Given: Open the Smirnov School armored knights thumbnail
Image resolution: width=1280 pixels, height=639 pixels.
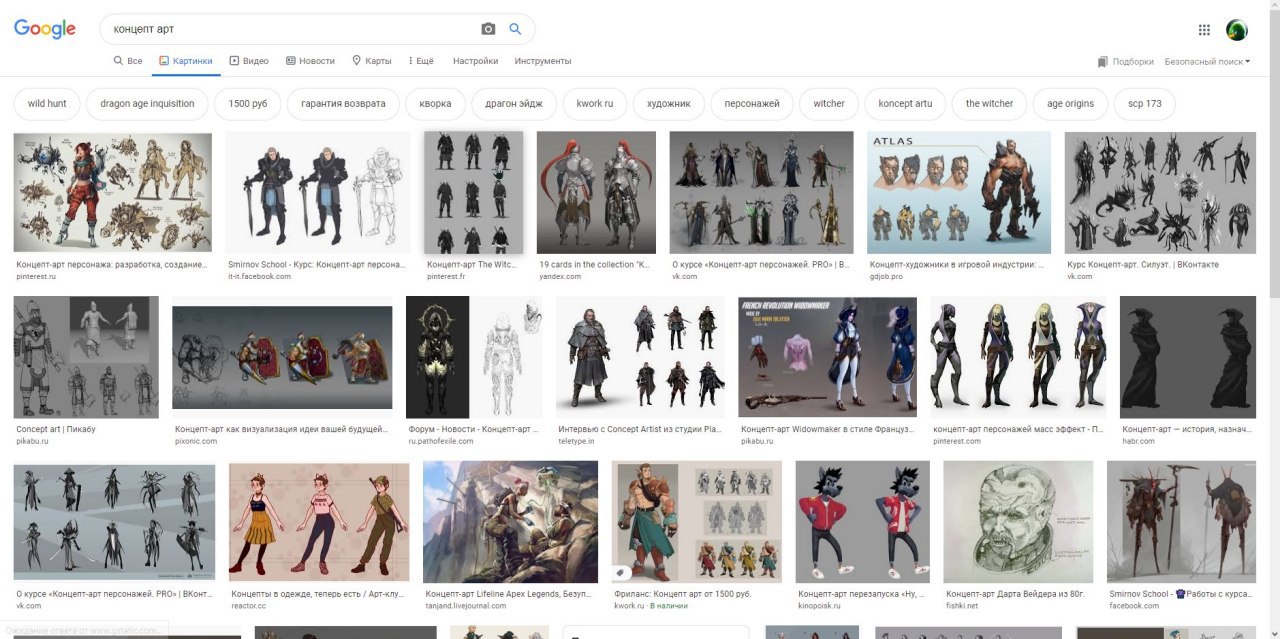Looking at the screenshot, I should 318,193.
